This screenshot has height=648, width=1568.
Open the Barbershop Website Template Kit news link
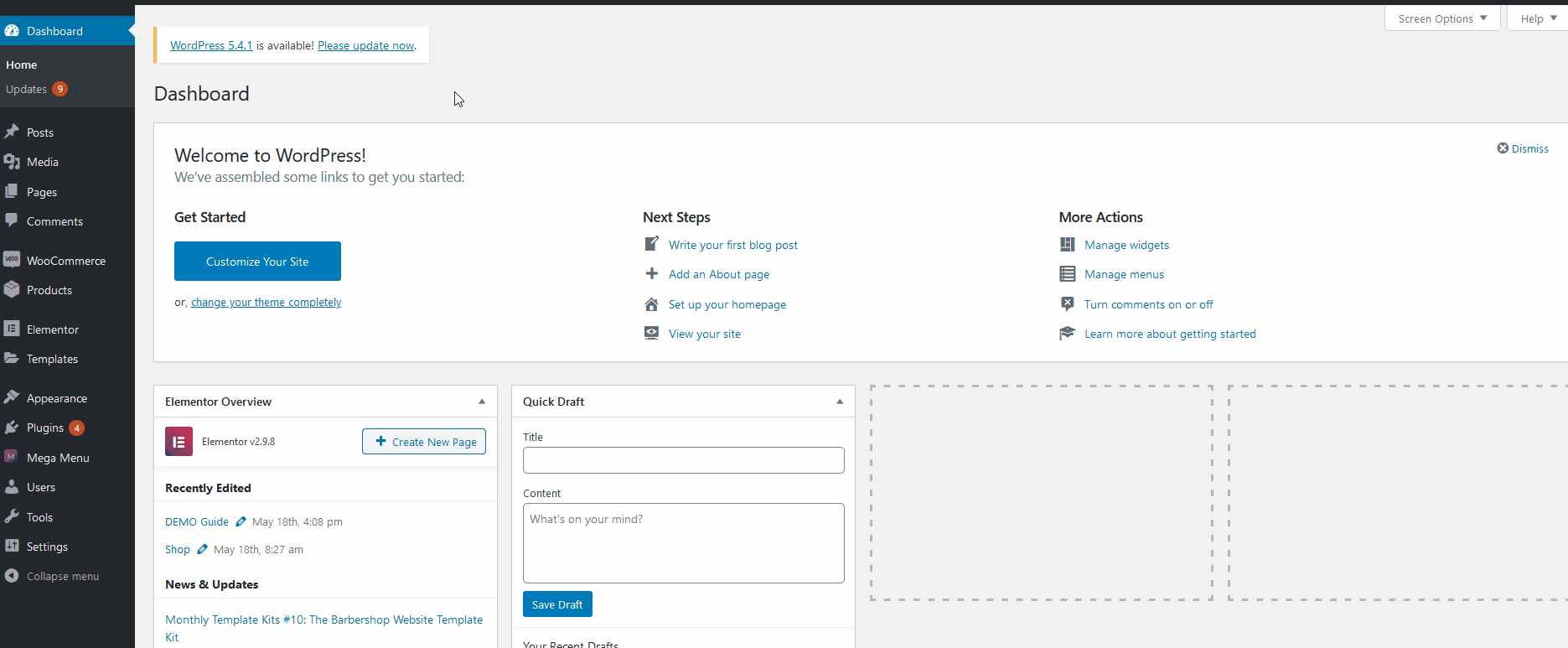(x=323, y=628)
